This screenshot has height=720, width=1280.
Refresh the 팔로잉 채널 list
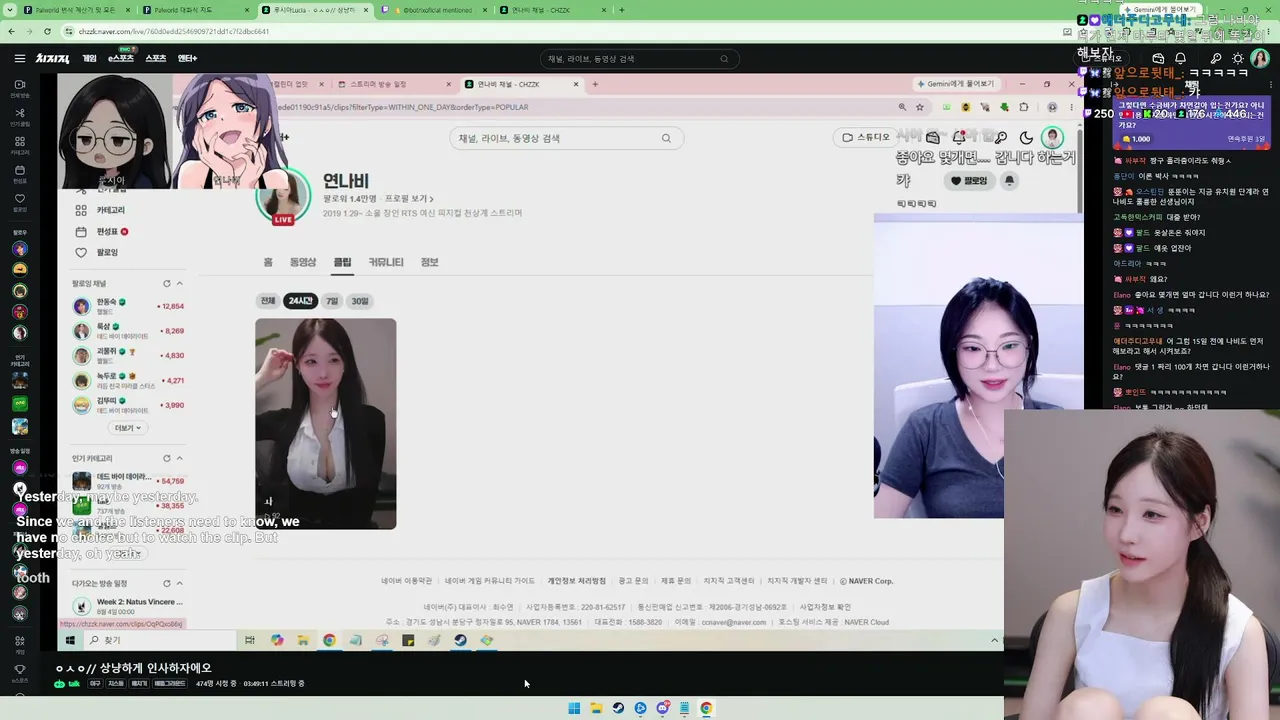click(167, 284)
